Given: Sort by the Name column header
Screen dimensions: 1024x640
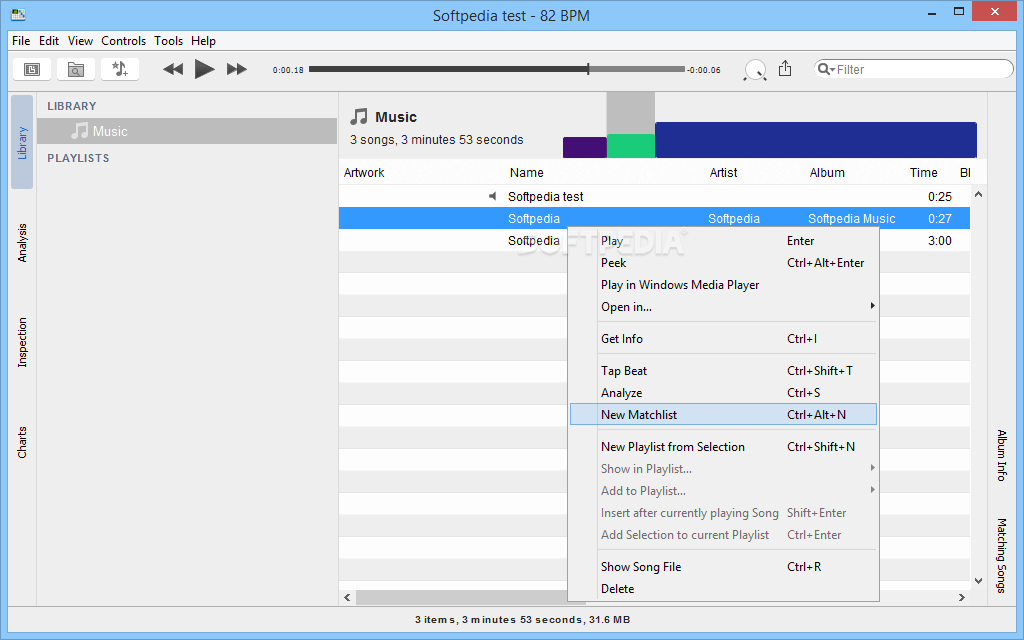Looking at the screenshot, I should tap(526, 172).
